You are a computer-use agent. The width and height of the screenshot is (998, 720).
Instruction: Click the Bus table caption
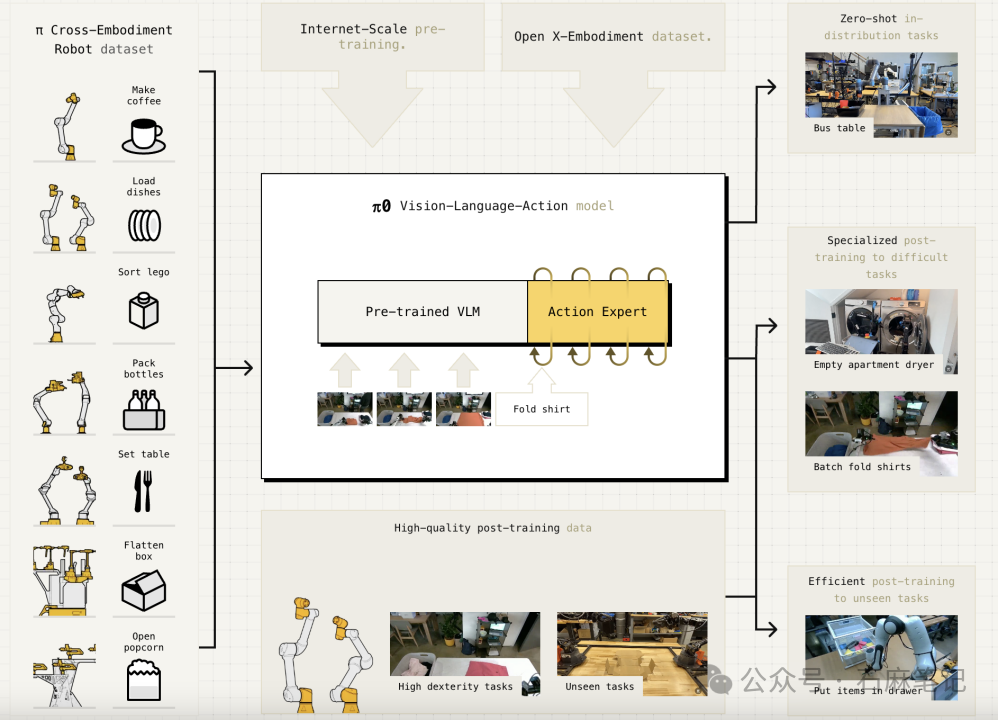pos(840,128)
